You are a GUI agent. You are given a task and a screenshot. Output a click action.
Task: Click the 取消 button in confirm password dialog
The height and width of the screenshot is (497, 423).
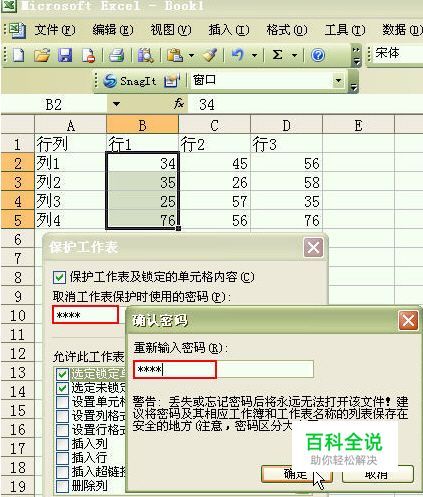click(377, 474)
